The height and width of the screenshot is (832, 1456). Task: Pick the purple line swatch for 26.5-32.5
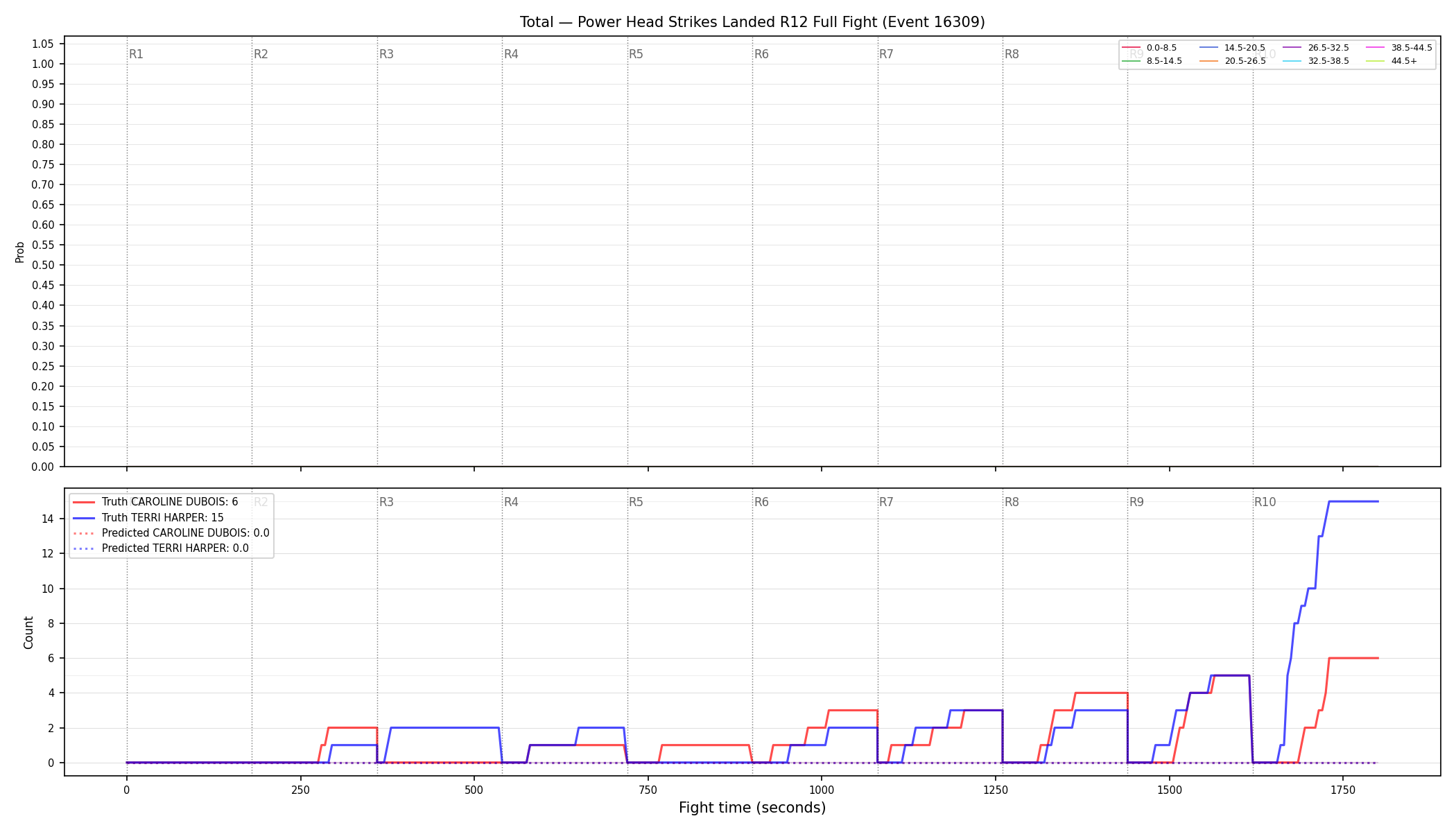pyautogui.click(x=1292, y=48)
